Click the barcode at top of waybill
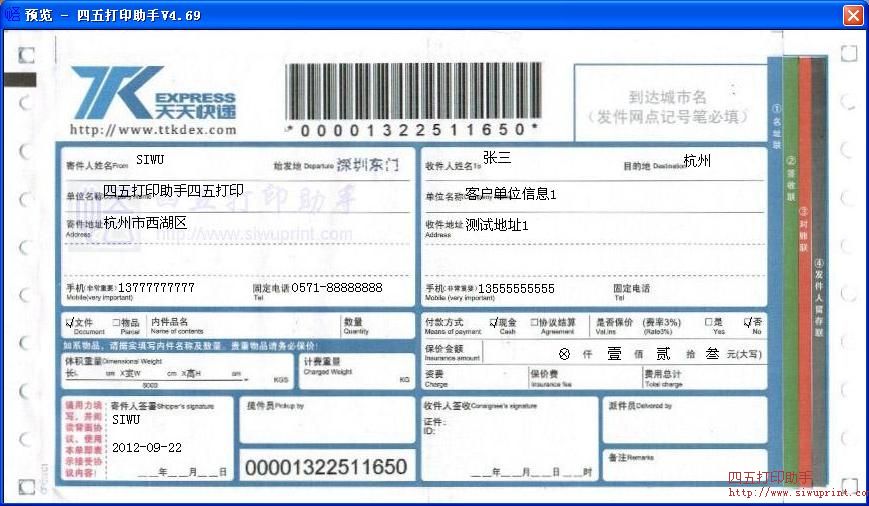This screenshot has width=869, height=506. coord(411,92)
